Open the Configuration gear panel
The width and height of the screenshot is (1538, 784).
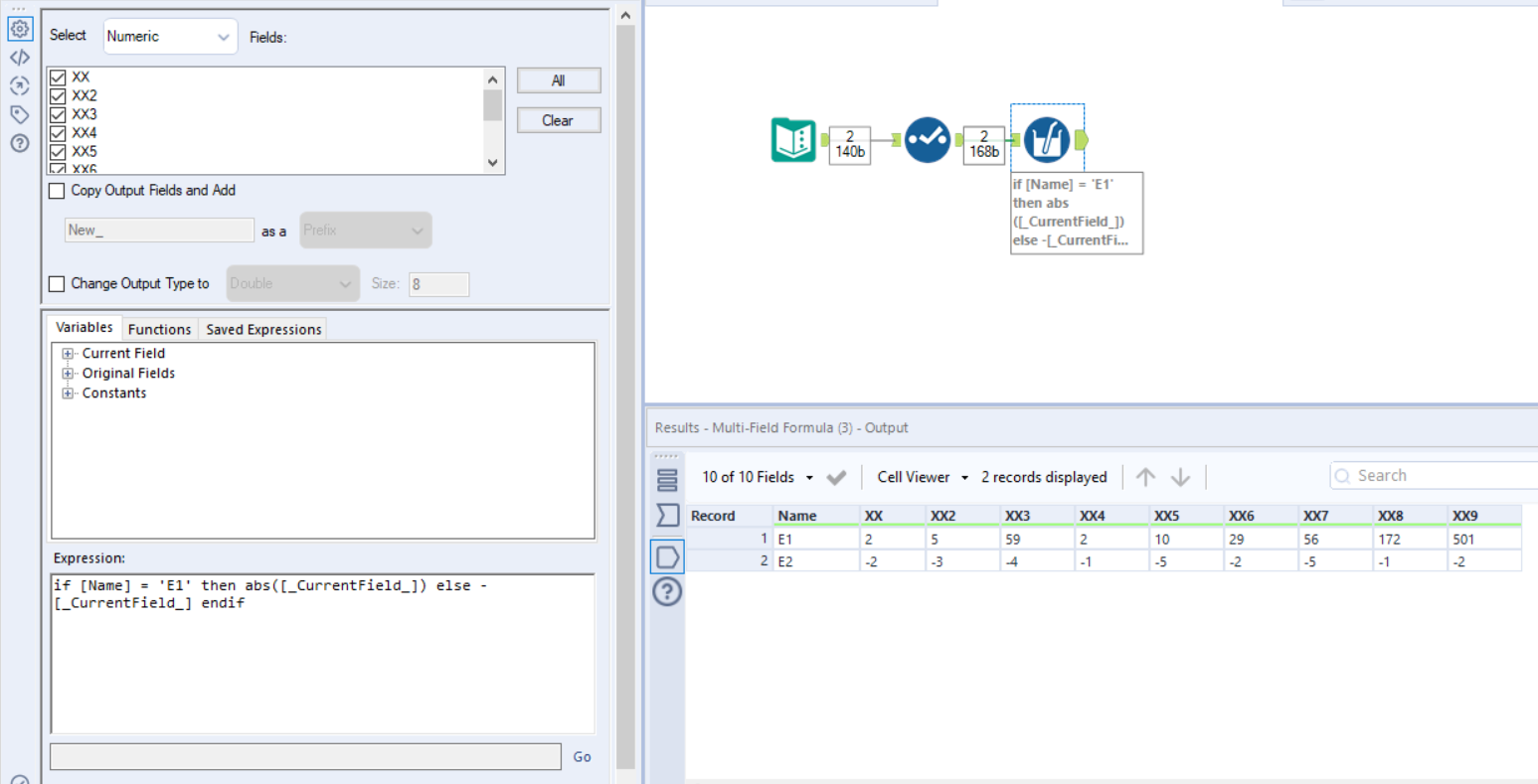(x=20, y=29)
